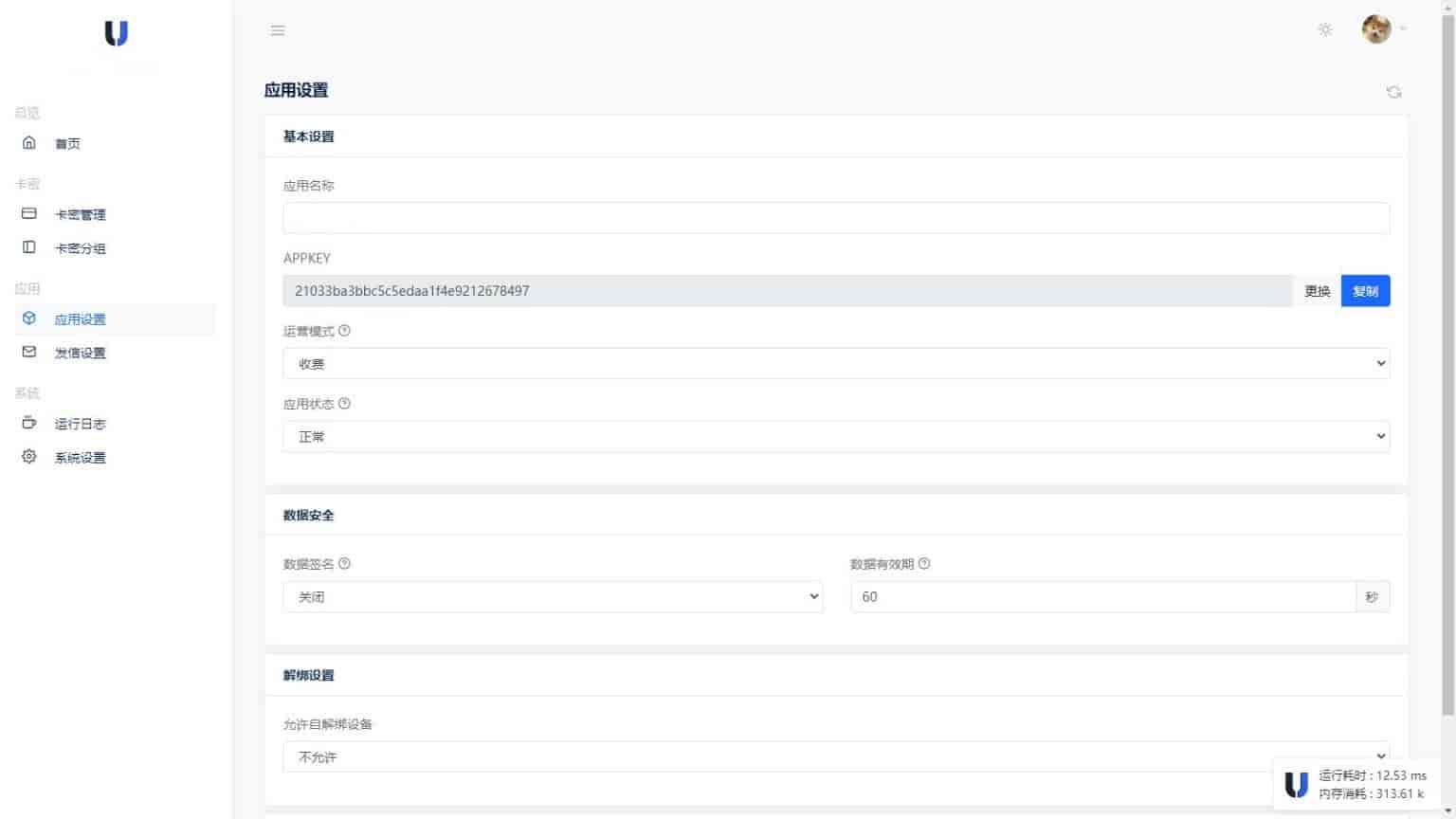Expand the arrow beside the user avatar
1456x819 pixels.
point(1403,29)
